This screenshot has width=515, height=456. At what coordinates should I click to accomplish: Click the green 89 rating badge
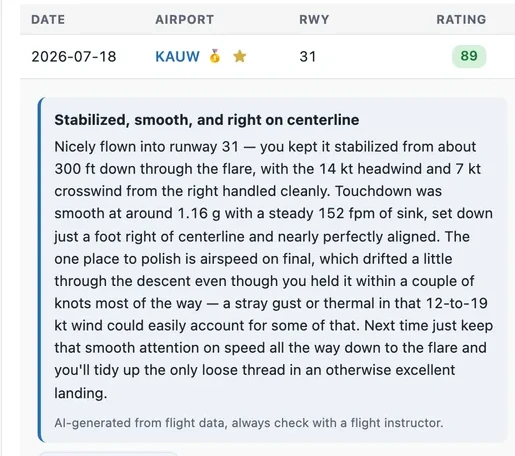pyautogui.click(x=469, y=56)
